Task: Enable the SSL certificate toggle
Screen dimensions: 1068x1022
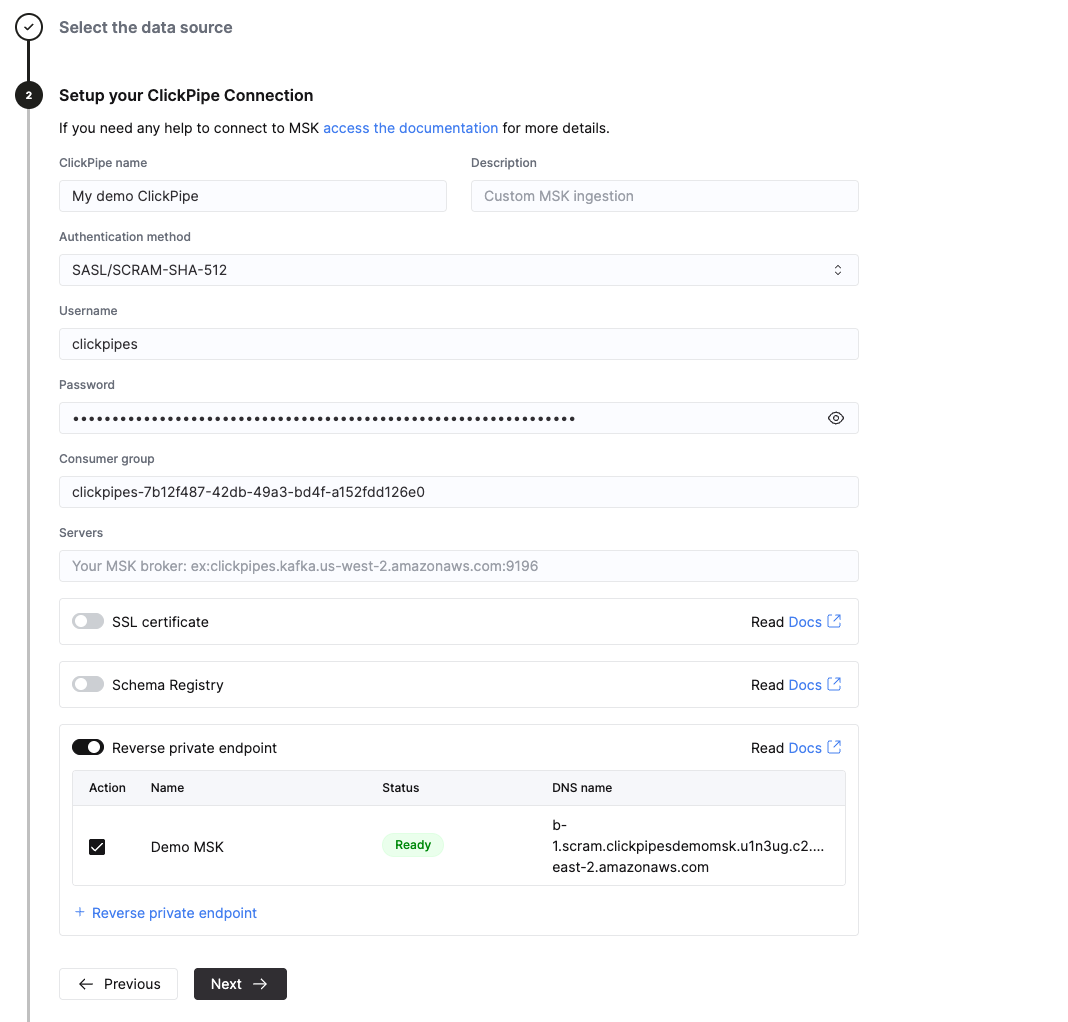Action: tap(88, 621)
